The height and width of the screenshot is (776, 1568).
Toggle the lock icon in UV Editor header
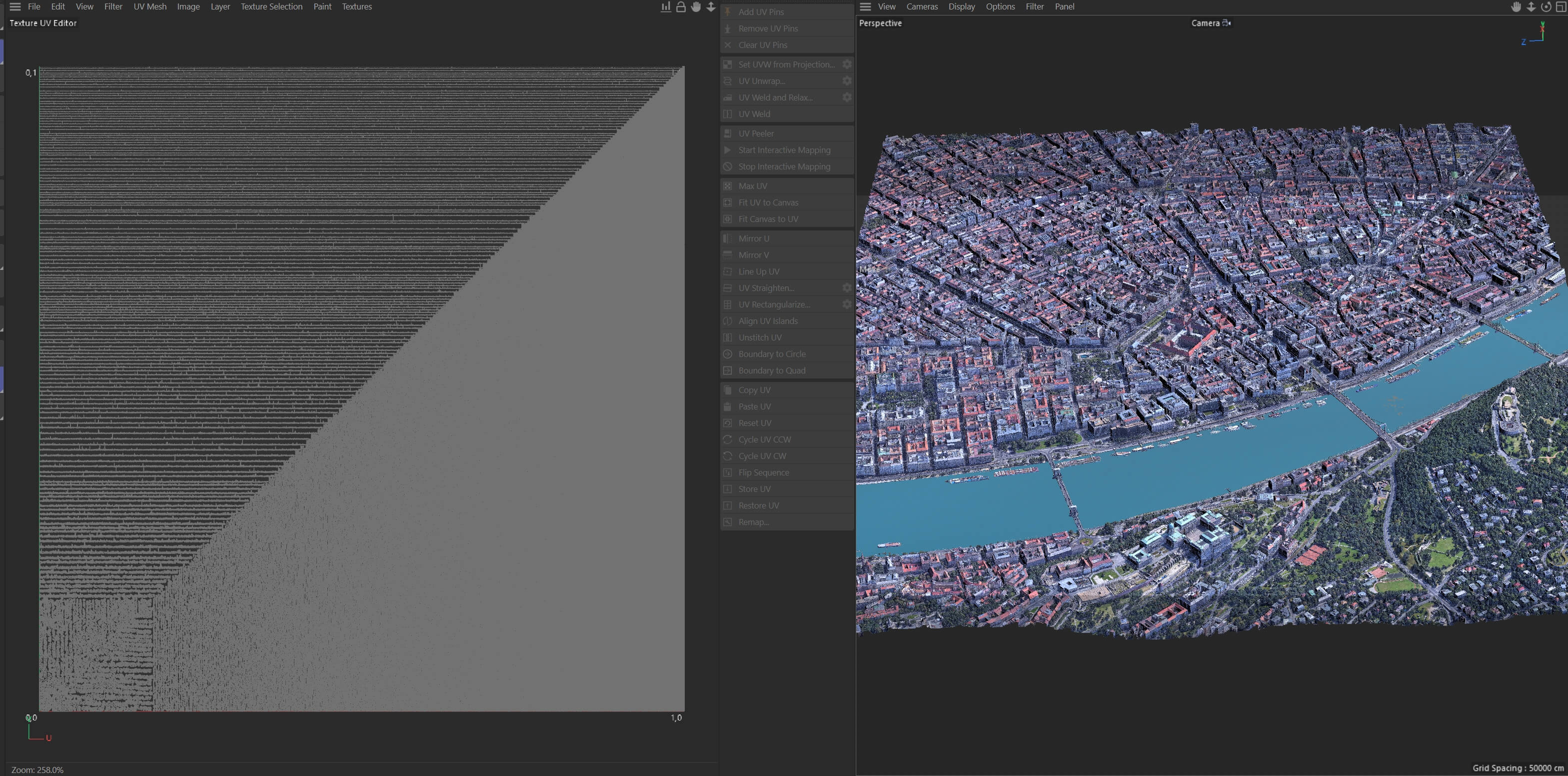pyautogui.click(x=681, y=6)
